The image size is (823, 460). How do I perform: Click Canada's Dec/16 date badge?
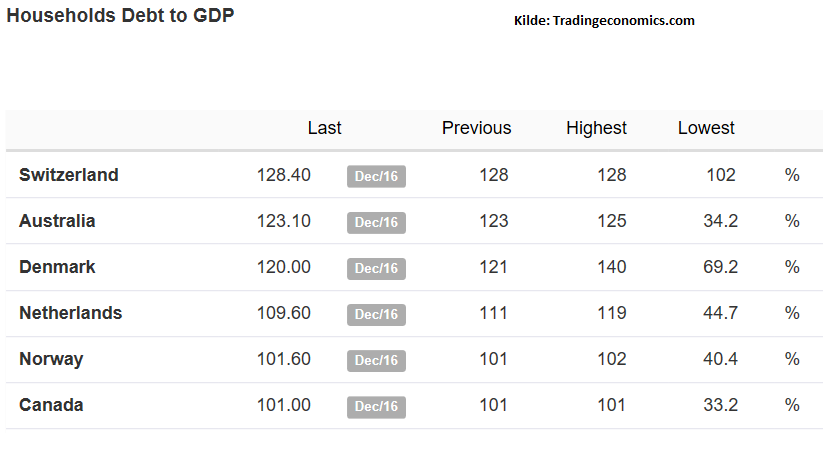click(x=376, y=406)
